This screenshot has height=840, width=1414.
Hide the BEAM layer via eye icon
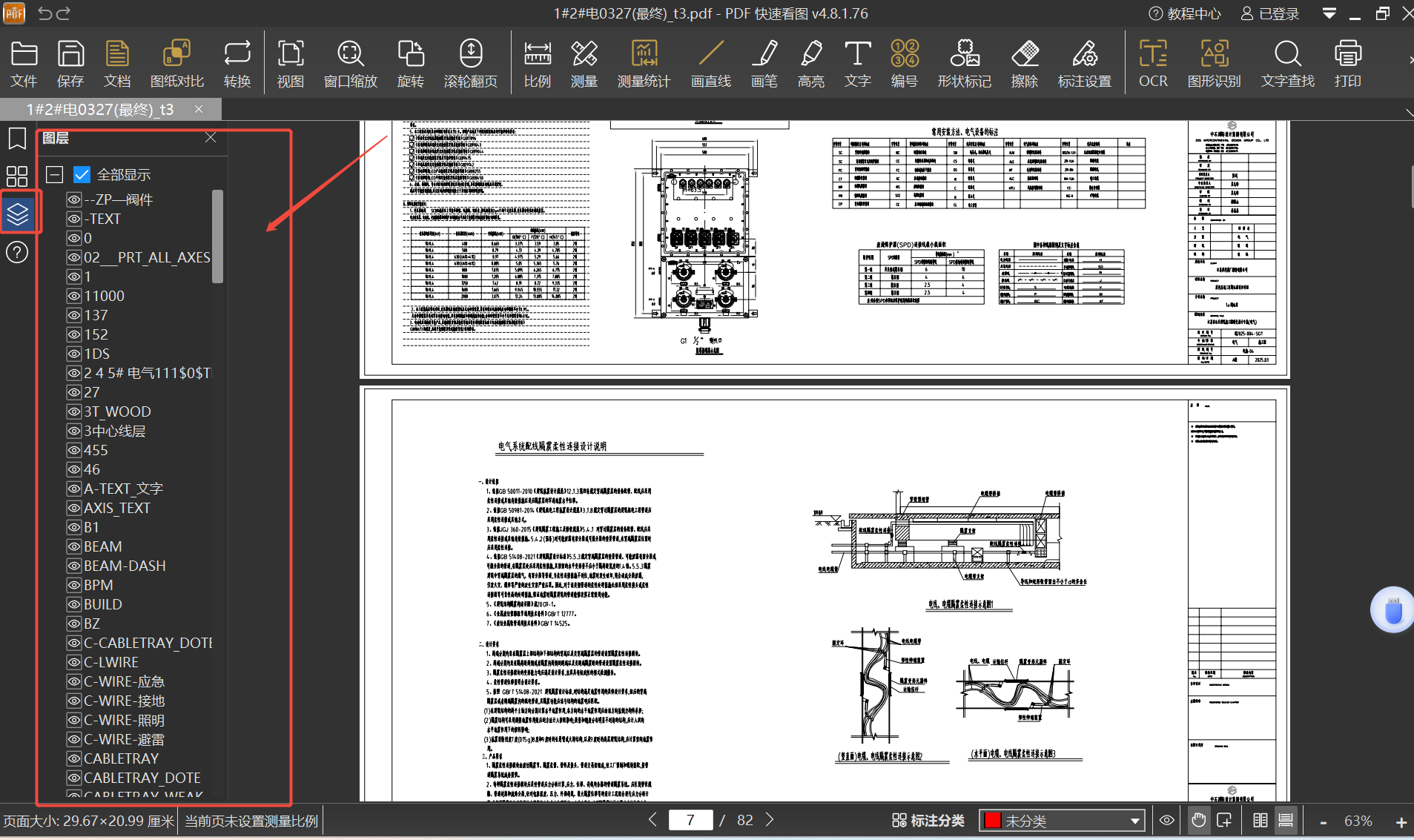tap(74, 546)
